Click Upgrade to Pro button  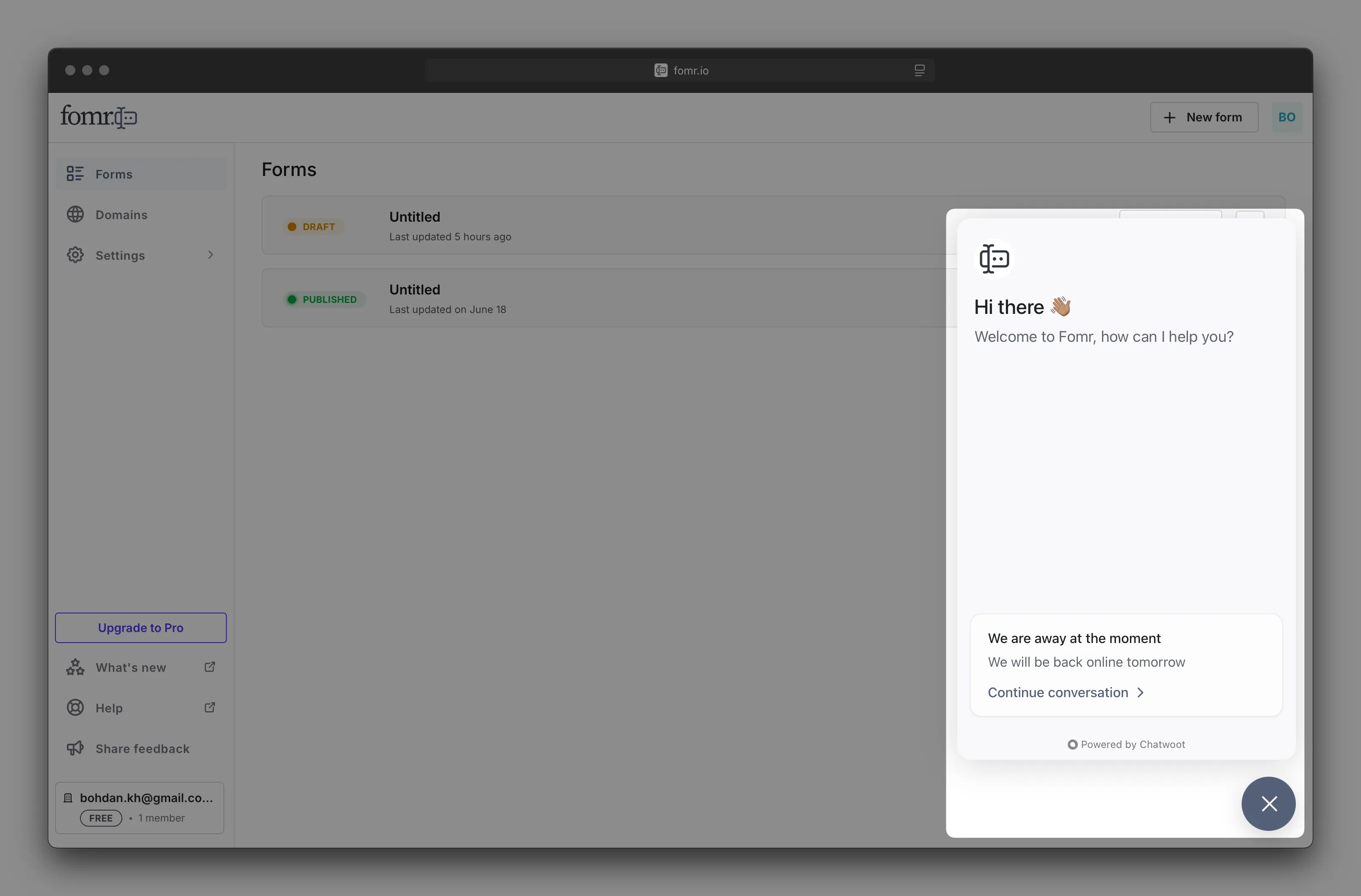(141, 627)
